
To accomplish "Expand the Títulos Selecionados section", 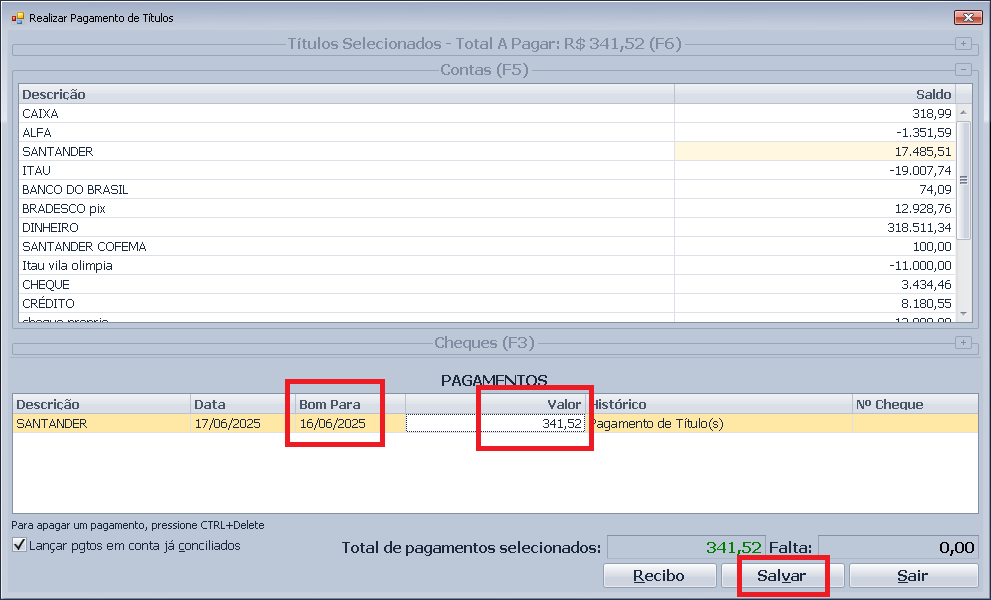I will pos(963,44).
